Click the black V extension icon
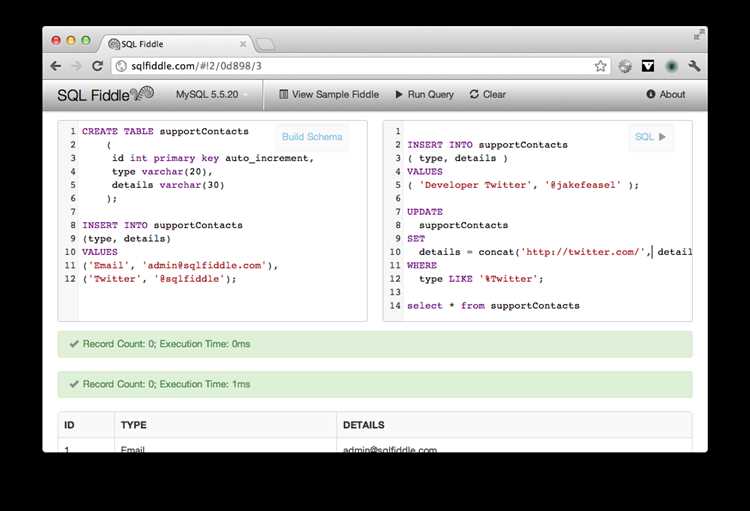Screen dimensions: 750x511 coord(648,66)
